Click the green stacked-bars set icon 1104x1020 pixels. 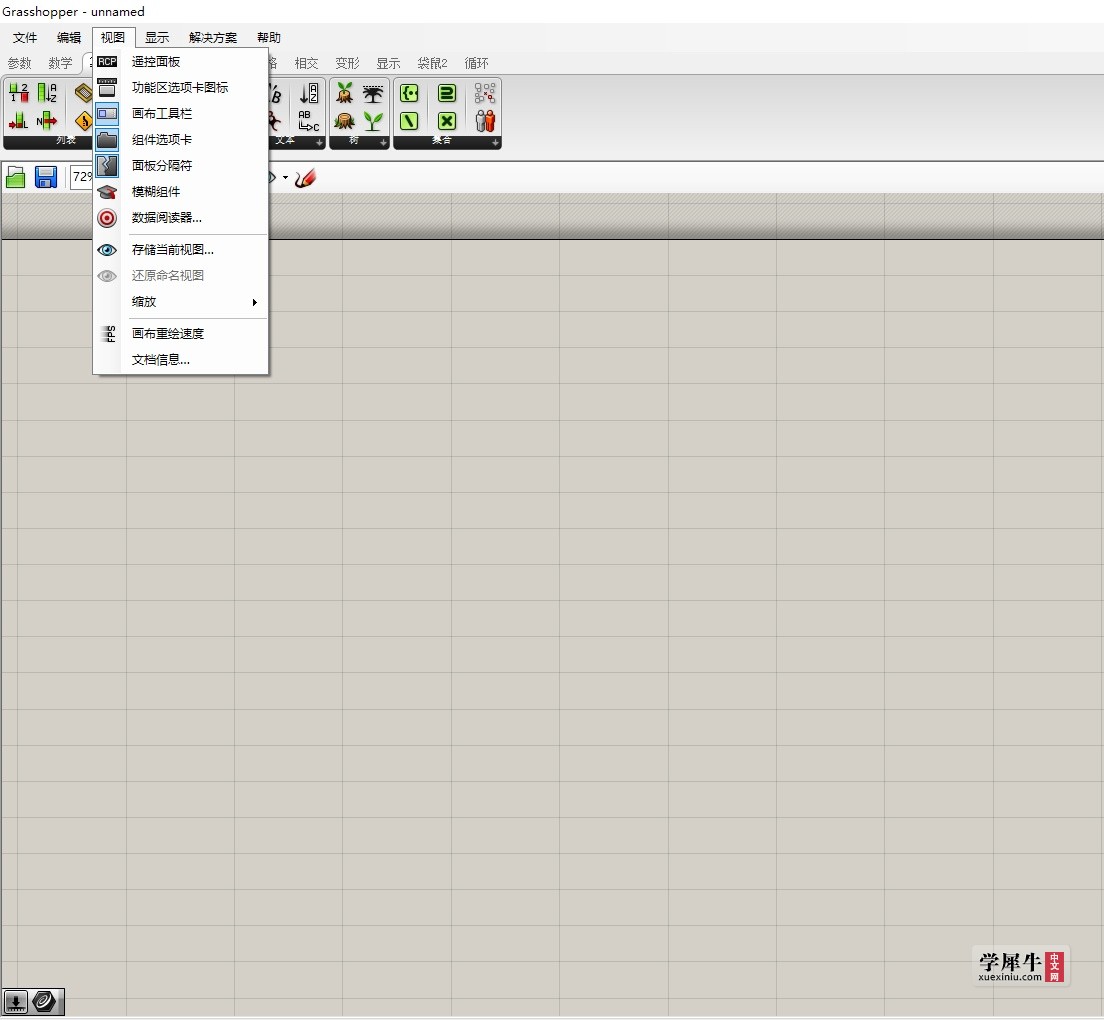(446, 93)
